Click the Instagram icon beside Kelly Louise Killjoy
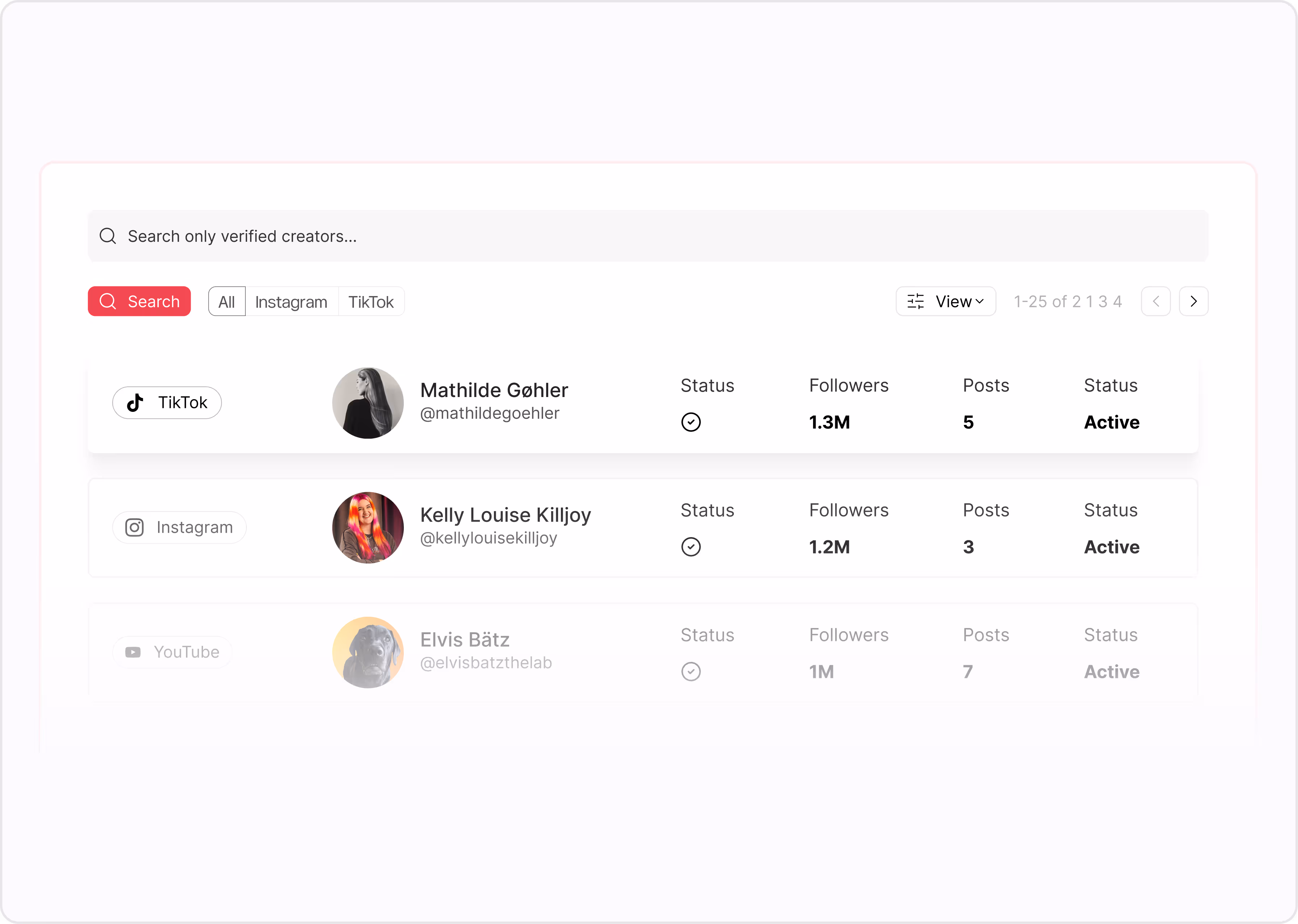1298x924 pixels. [134, 527]
